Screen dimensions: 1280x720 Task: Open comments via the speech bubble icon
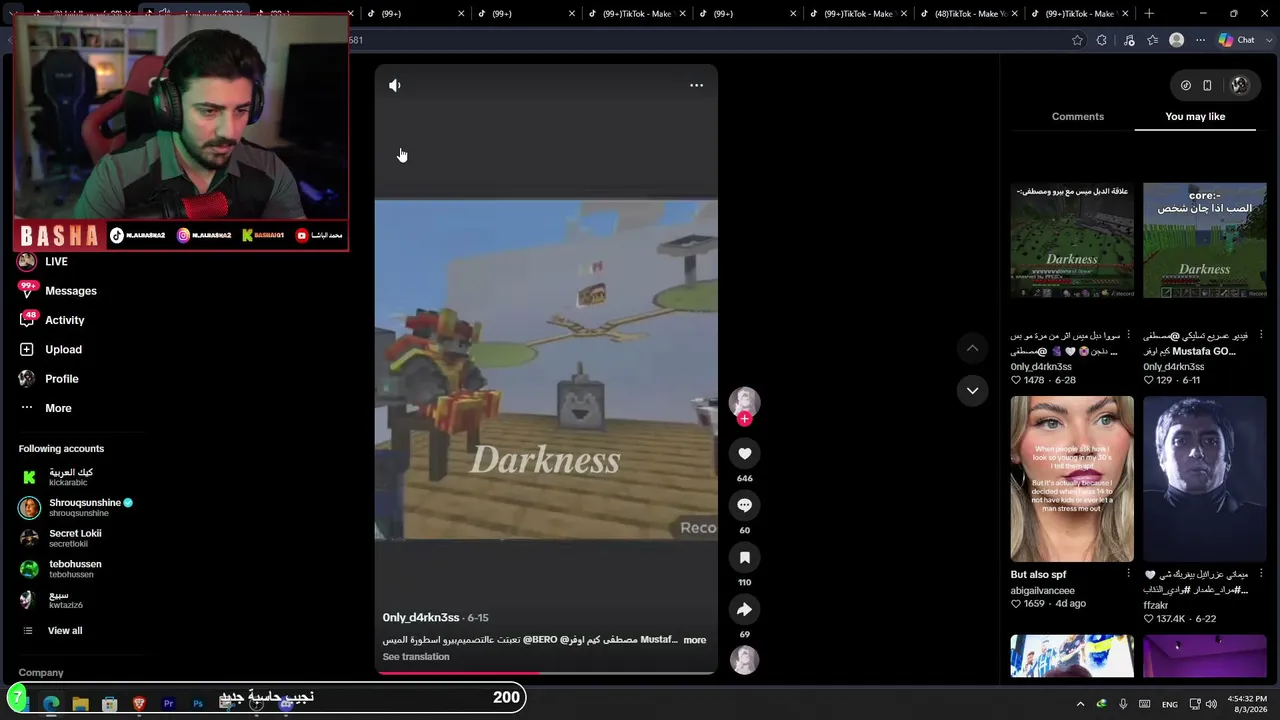pyautogui.click(x=744, y=506)
